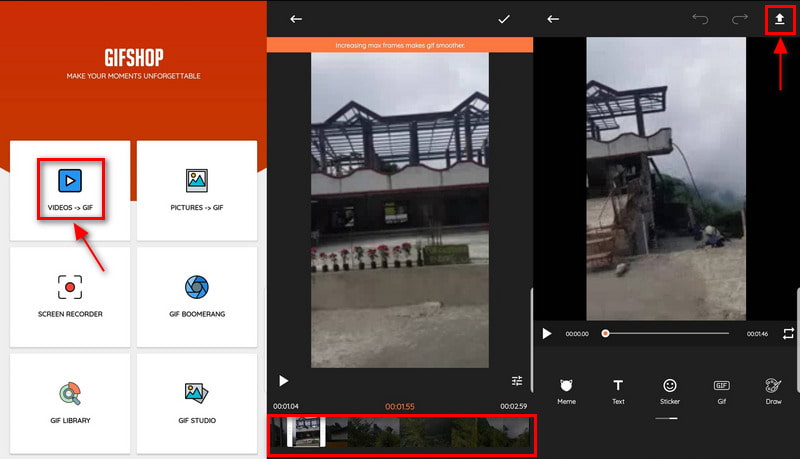Click the 00:02:59 end time label
Screen dimensions: 800x459
[513, 406]
